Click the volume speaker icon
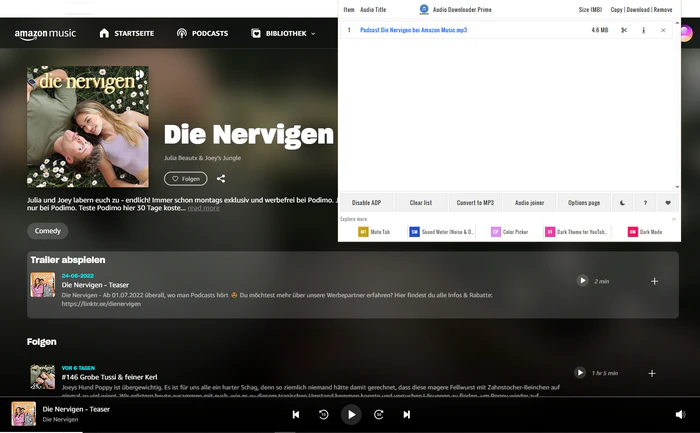This screenshot has width=700, height=433. pos(680,415)
